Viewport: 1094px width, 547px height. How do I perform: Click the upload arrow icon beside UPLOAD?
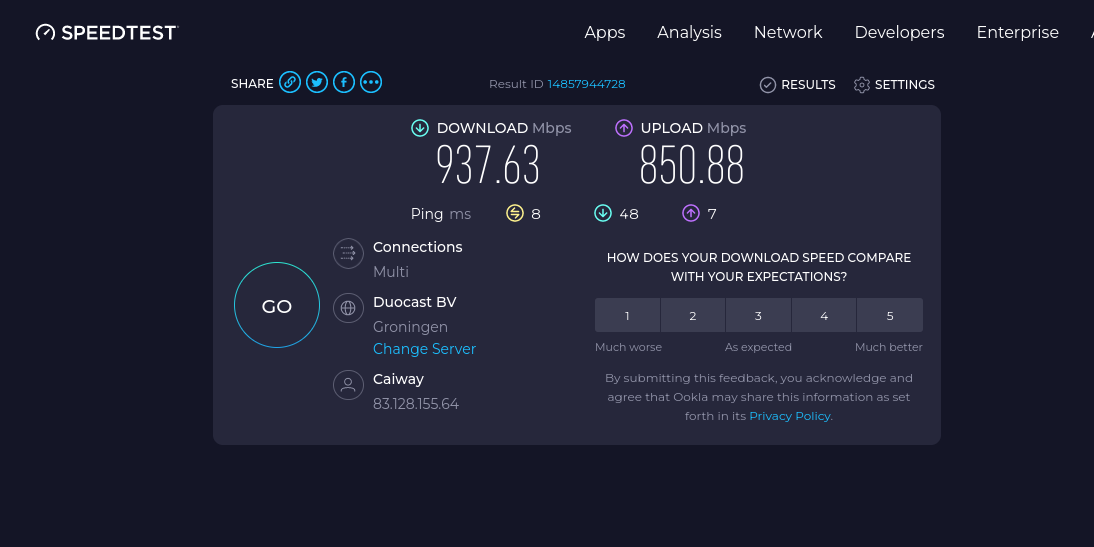624,128
